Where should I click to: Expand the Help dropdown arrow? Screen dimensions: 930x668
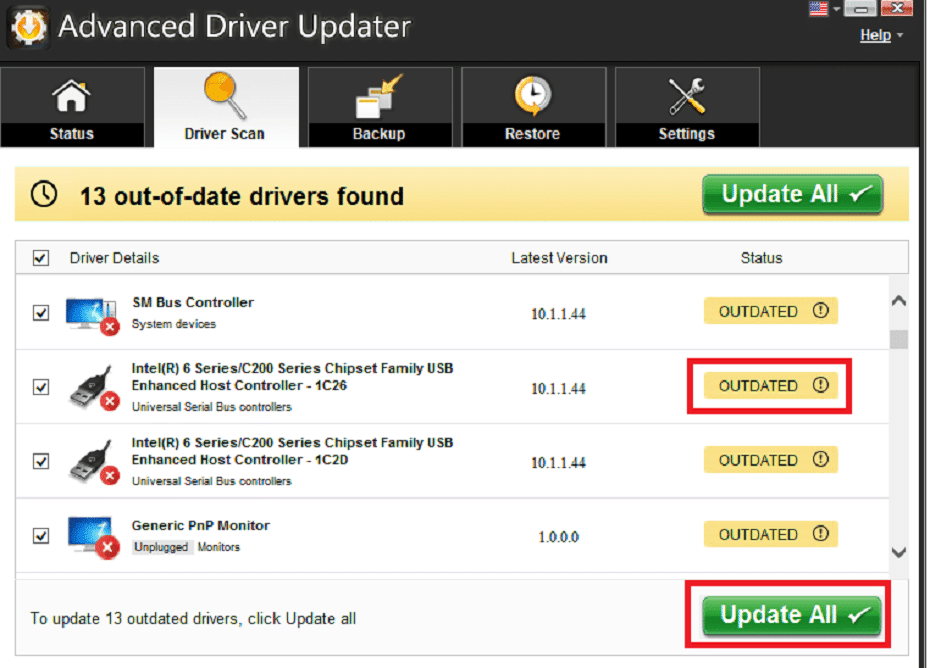click(900, 36)
